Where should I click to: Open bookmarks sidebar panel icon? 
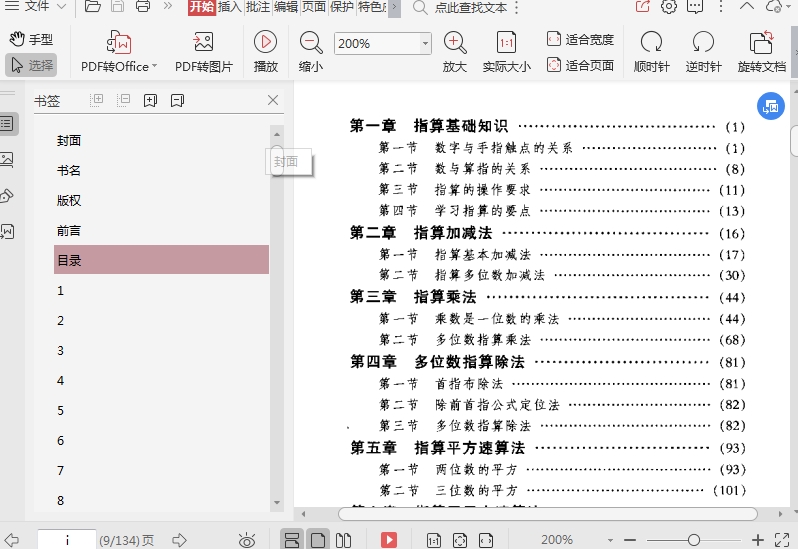(7, 124)
